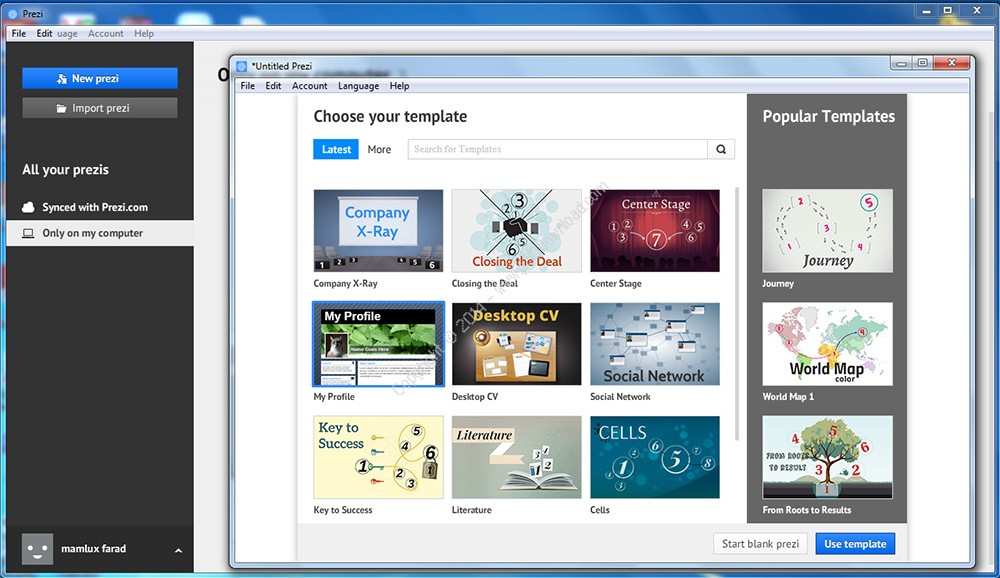Viewport: 1000px width, 578px height.
Task: Focus the Search for Templates field
Action: [x=557, y=149]
